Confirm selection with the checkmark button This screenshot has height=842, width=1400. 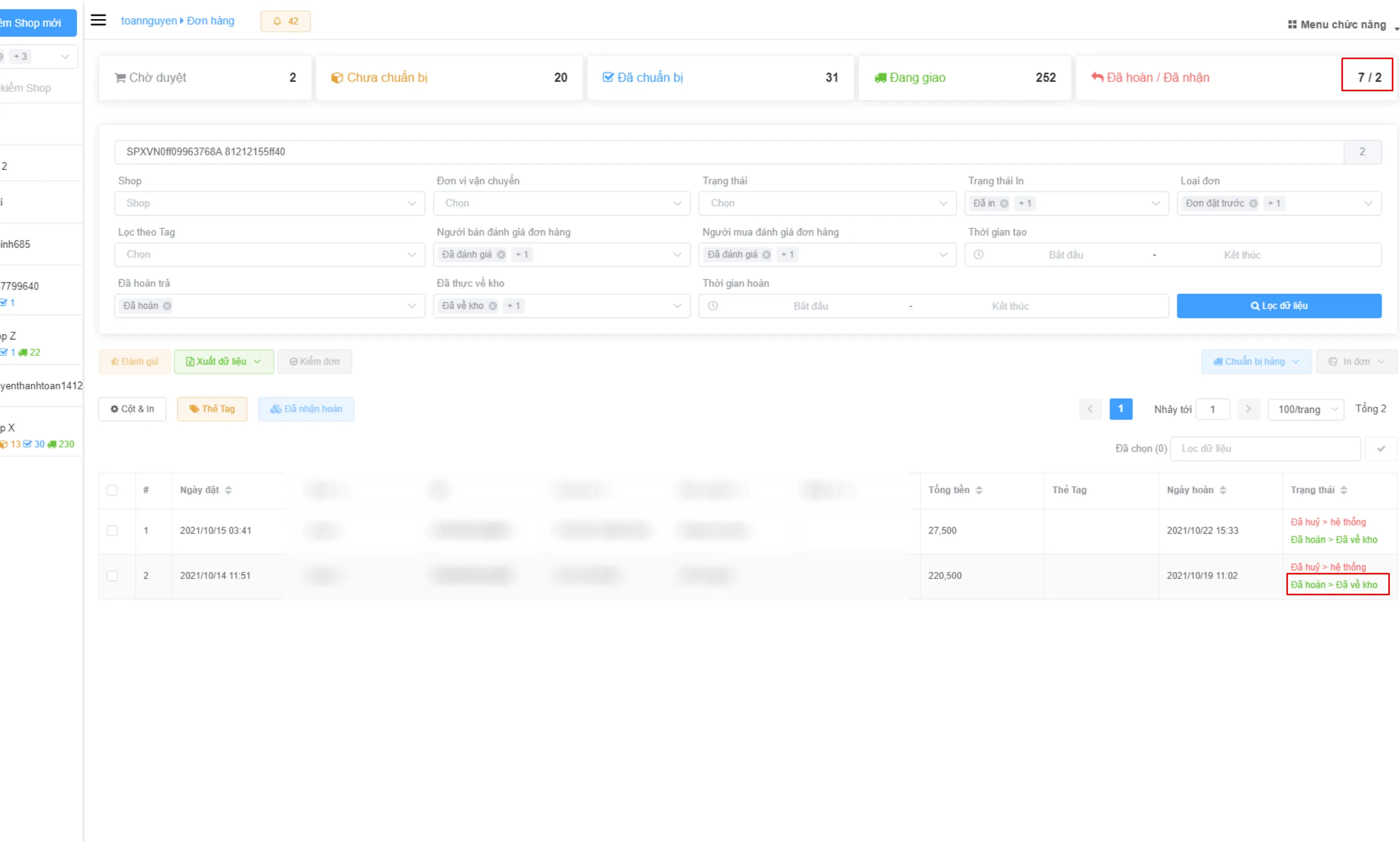tap(1381, 449)
